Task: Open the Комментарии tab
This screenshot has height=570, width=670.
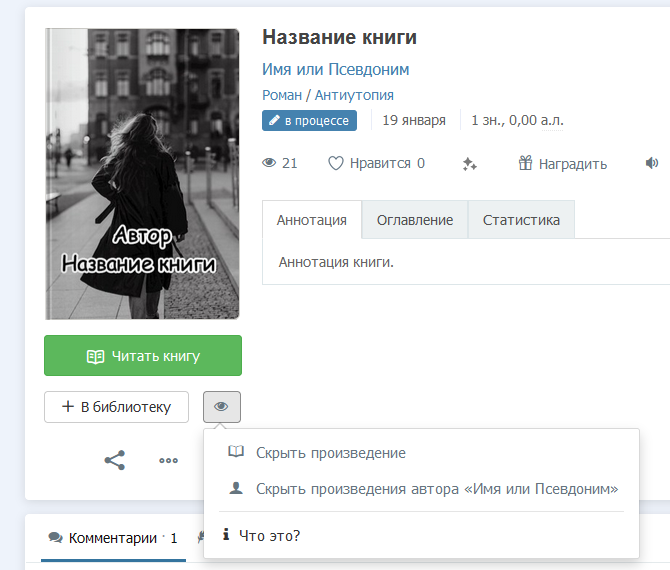Action: click(111, 538)
